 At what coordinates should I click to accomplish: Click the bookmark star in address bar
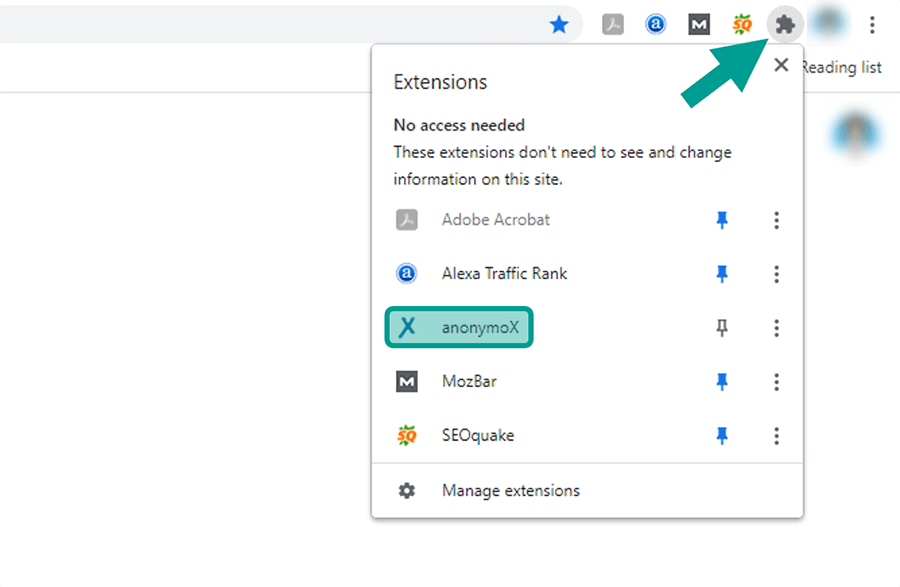558,25
